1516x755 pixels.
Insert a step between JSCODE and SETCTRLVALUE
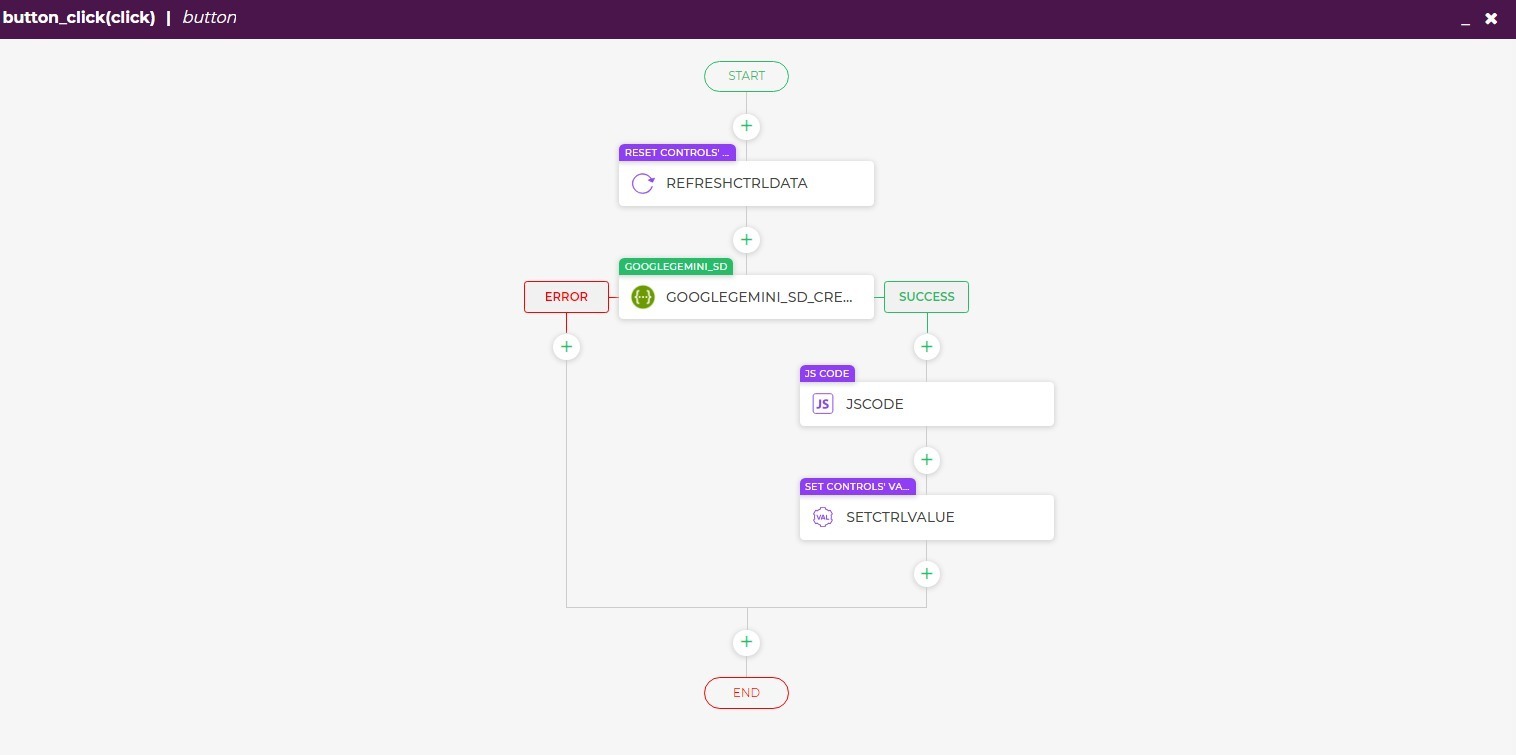pos(926,460)
